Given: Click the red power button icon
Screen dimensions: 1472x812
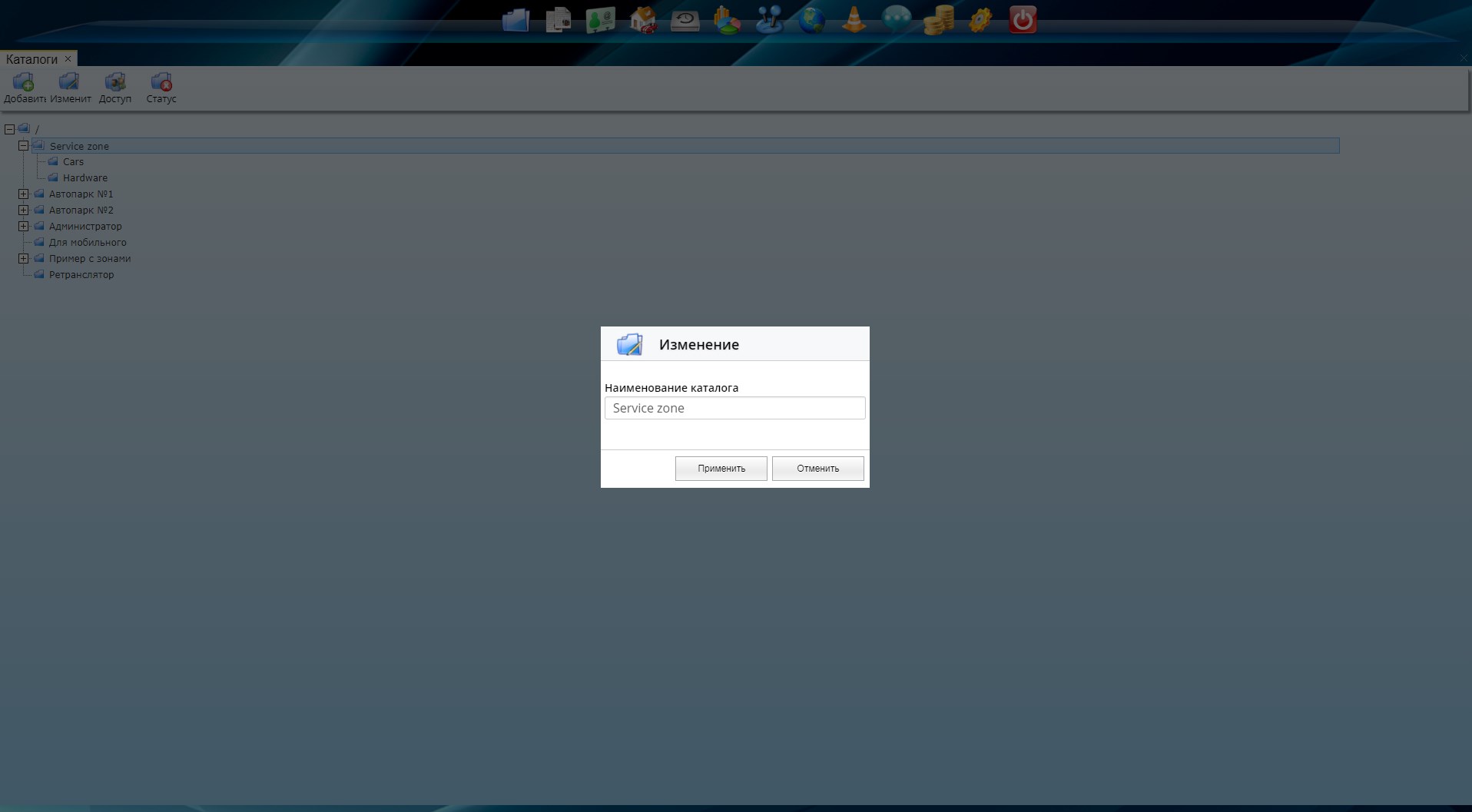Looking at the screenshot, I should tap(1023, 20).
